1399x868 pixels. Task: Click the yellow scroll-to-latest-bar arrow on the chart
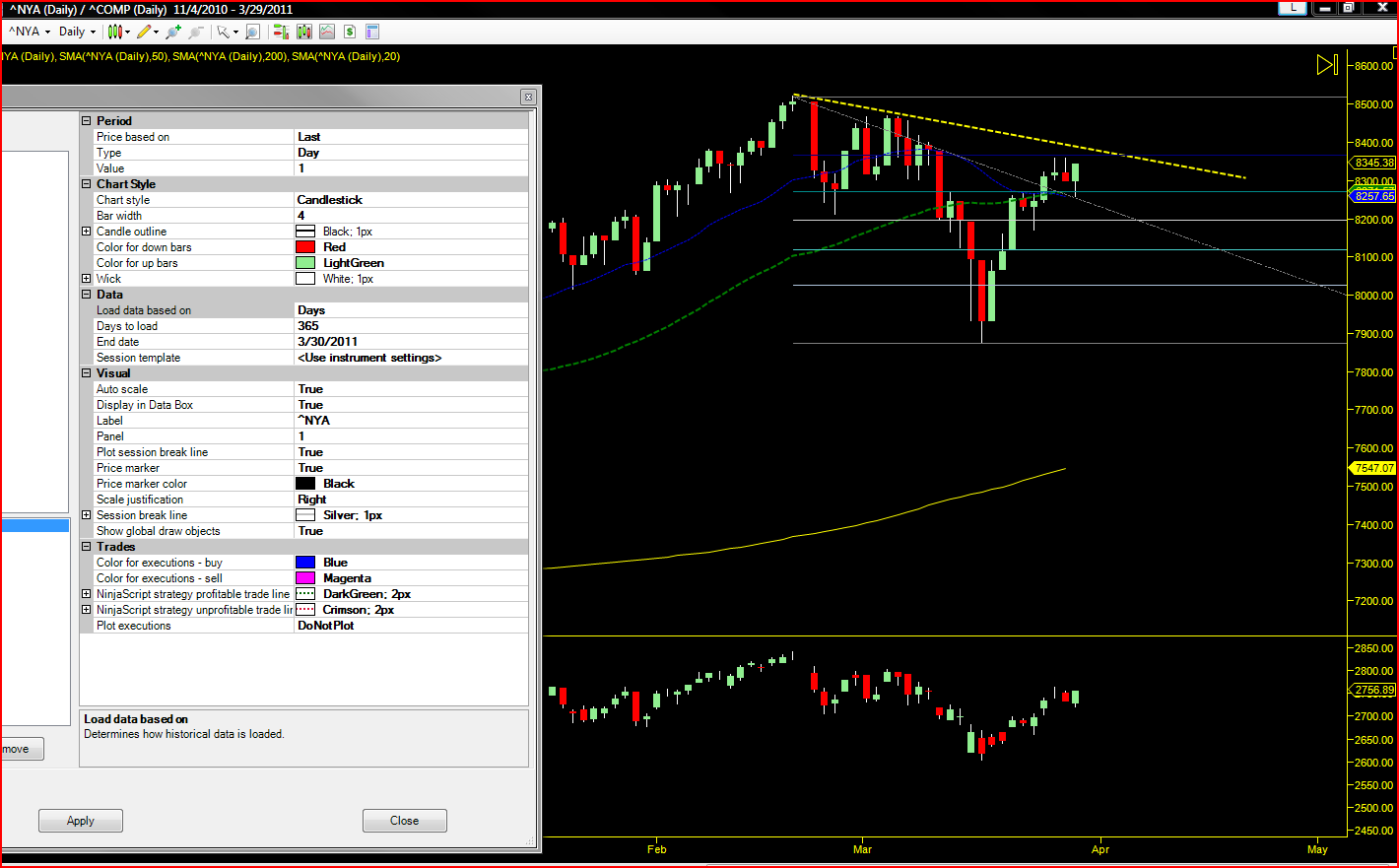point(1327,65)
